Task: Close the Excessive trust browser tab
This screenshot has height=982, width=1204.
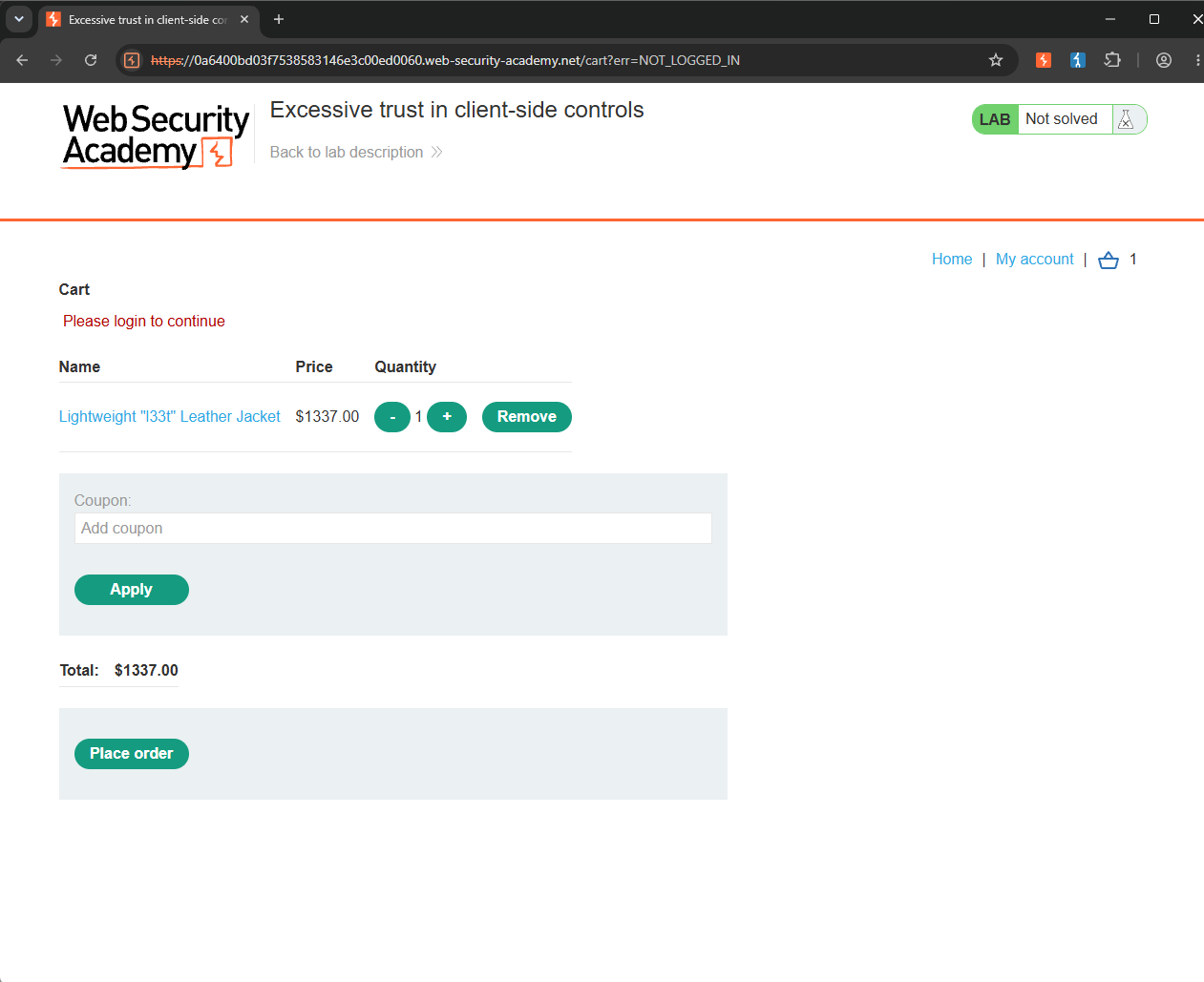Action: 244,19
